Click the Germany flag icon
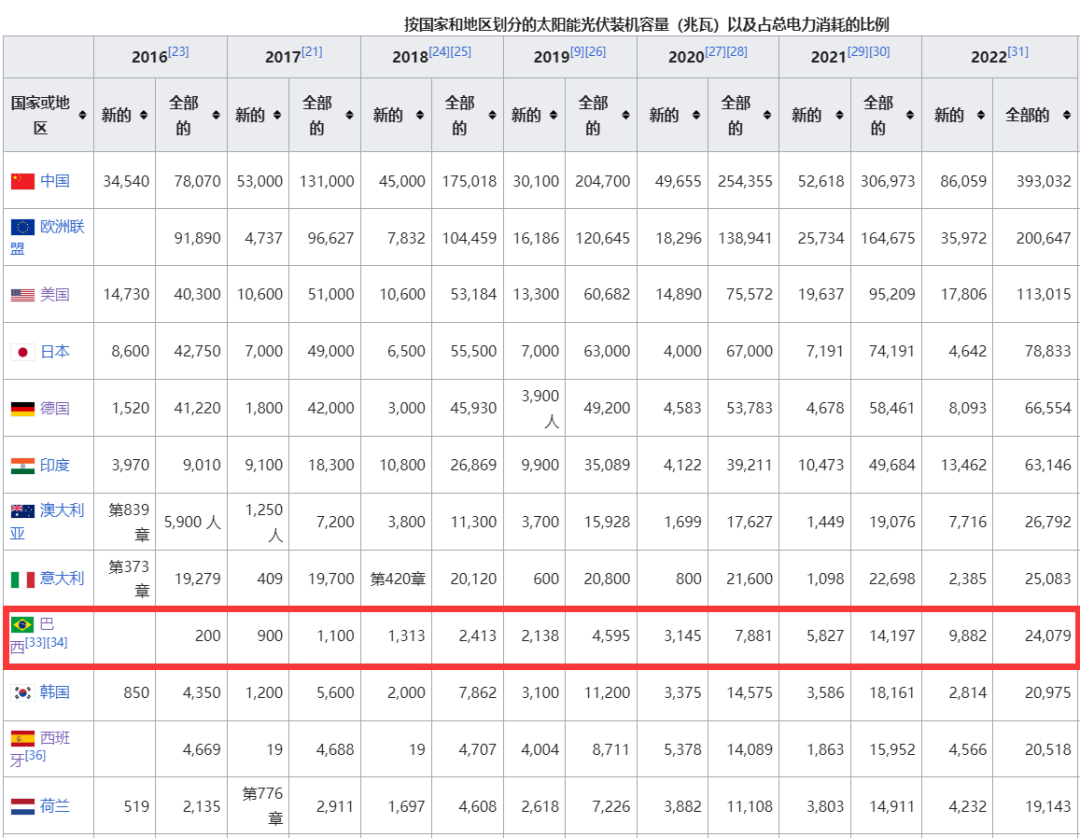 22,409
